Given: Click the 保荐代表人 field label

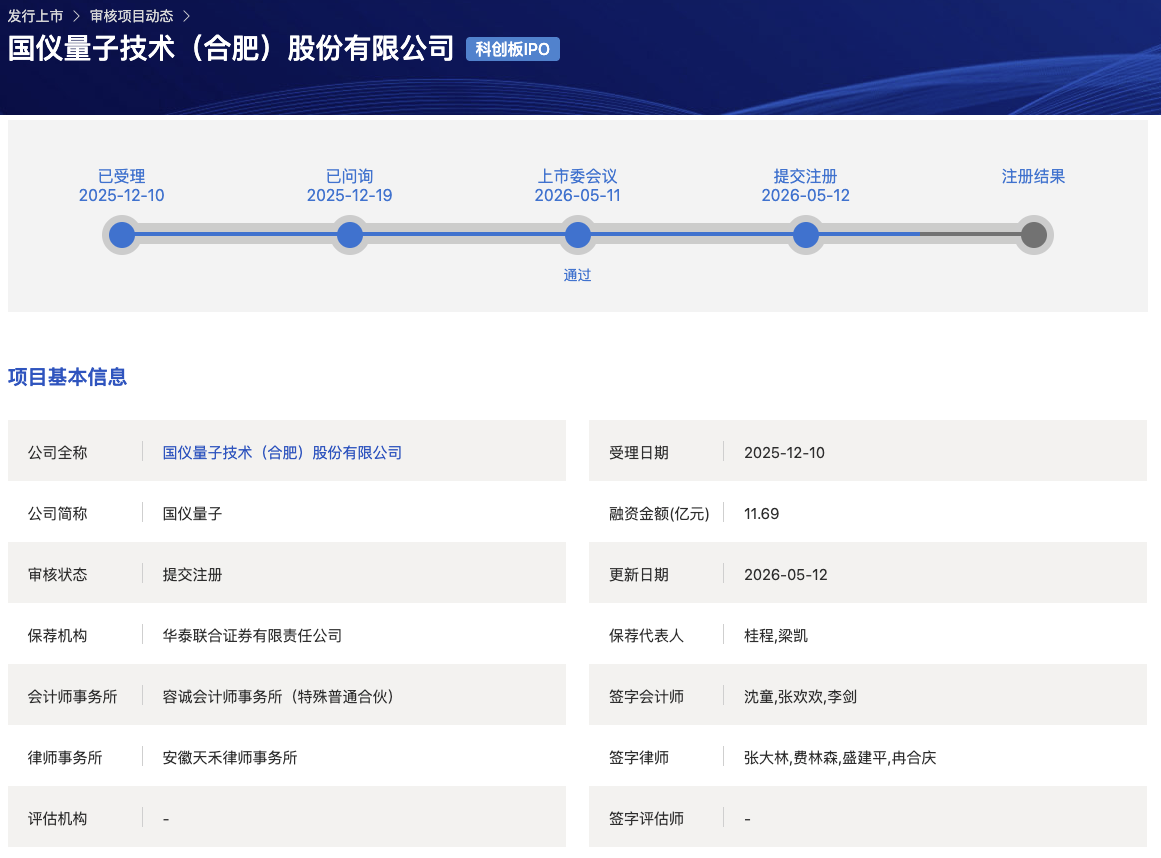Looking at the screenshot, I should [x=646, y=635].
